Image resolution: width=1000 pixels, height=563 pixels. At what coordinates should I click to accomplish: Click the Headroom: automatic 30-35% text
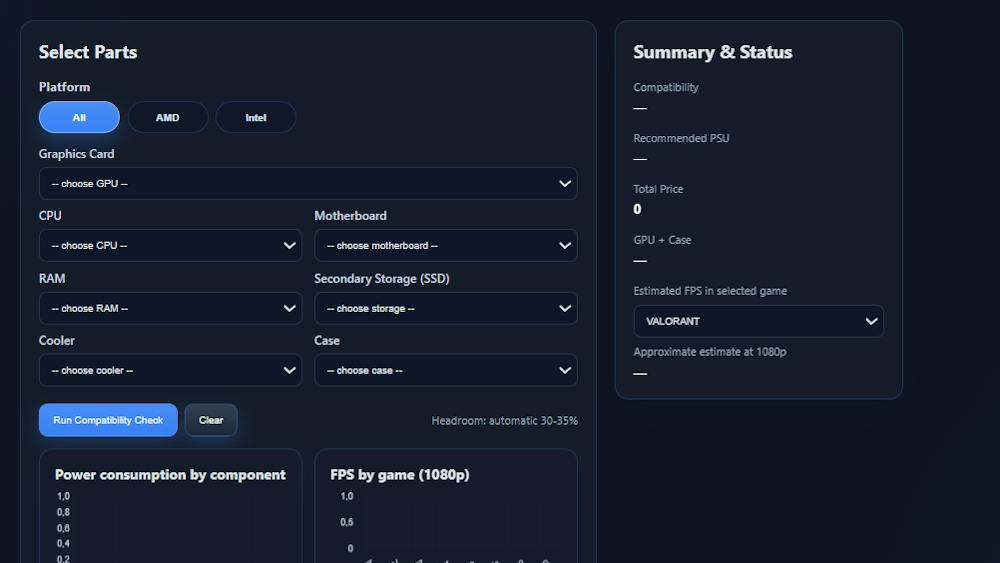click(x=504, y=421)
